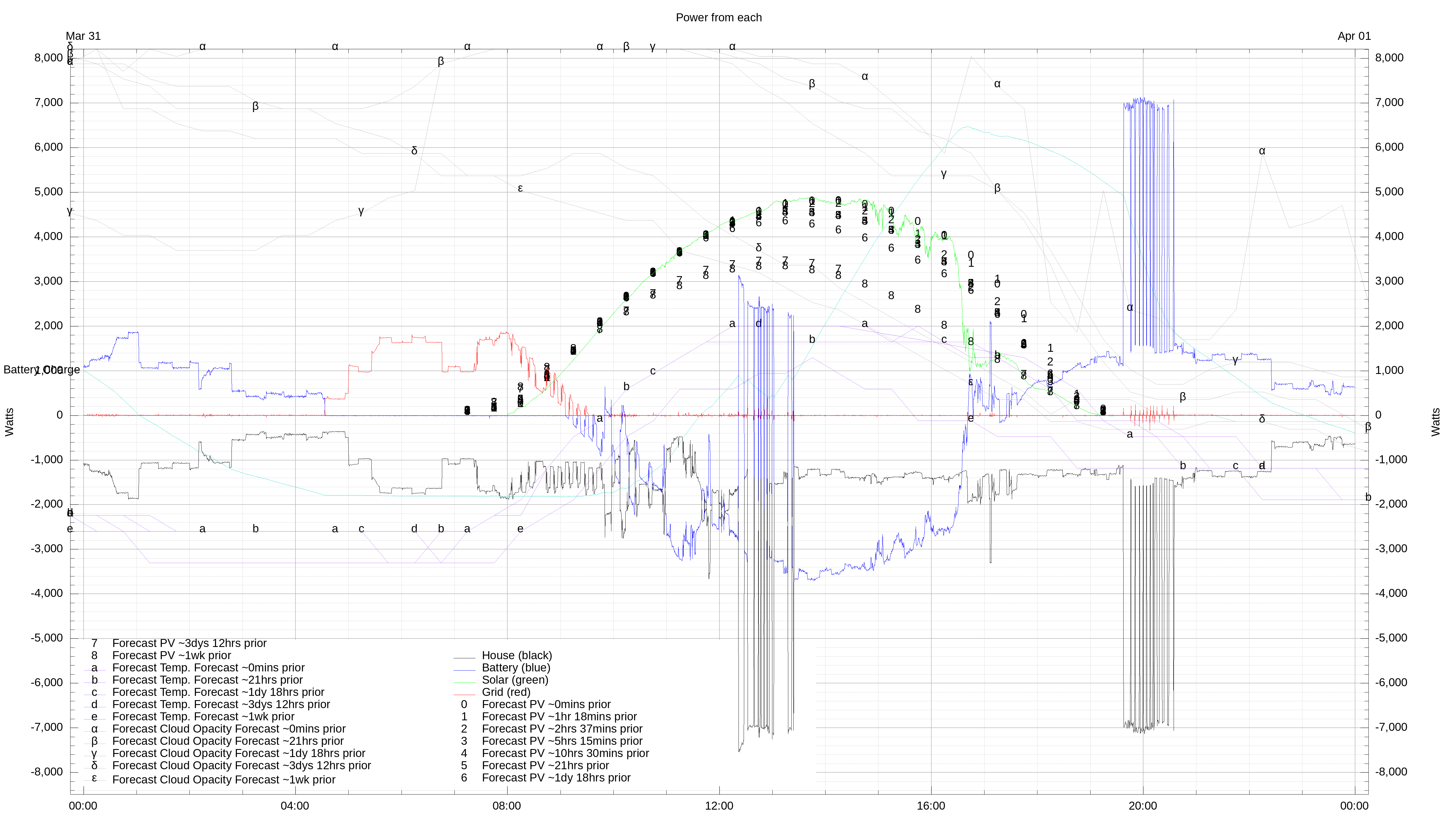Click legend text "Forecast PV ~21hrs prior"
Viewport: 1456px width, 819px height.
pyautogui.click(x=545, y=765)
